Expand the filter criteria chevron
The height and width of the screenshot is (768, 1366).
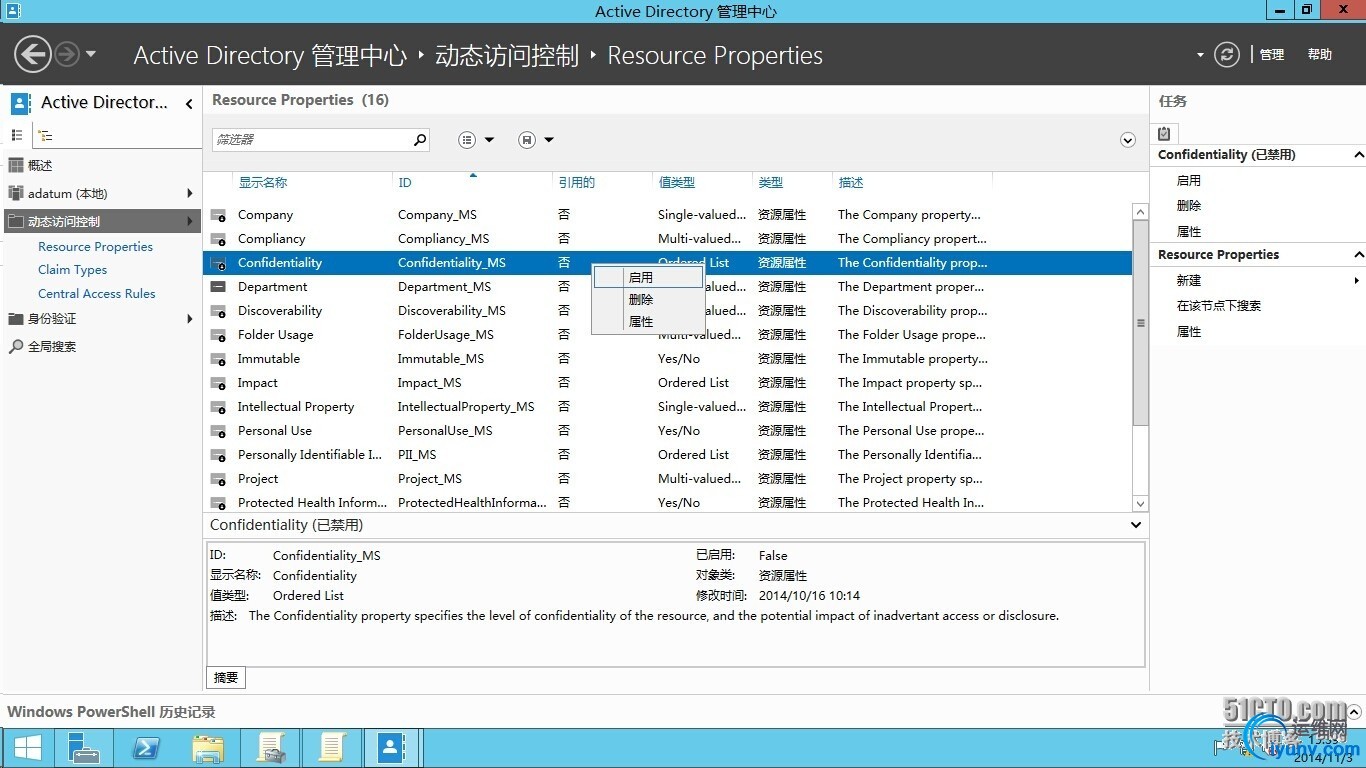(1128, 140)
